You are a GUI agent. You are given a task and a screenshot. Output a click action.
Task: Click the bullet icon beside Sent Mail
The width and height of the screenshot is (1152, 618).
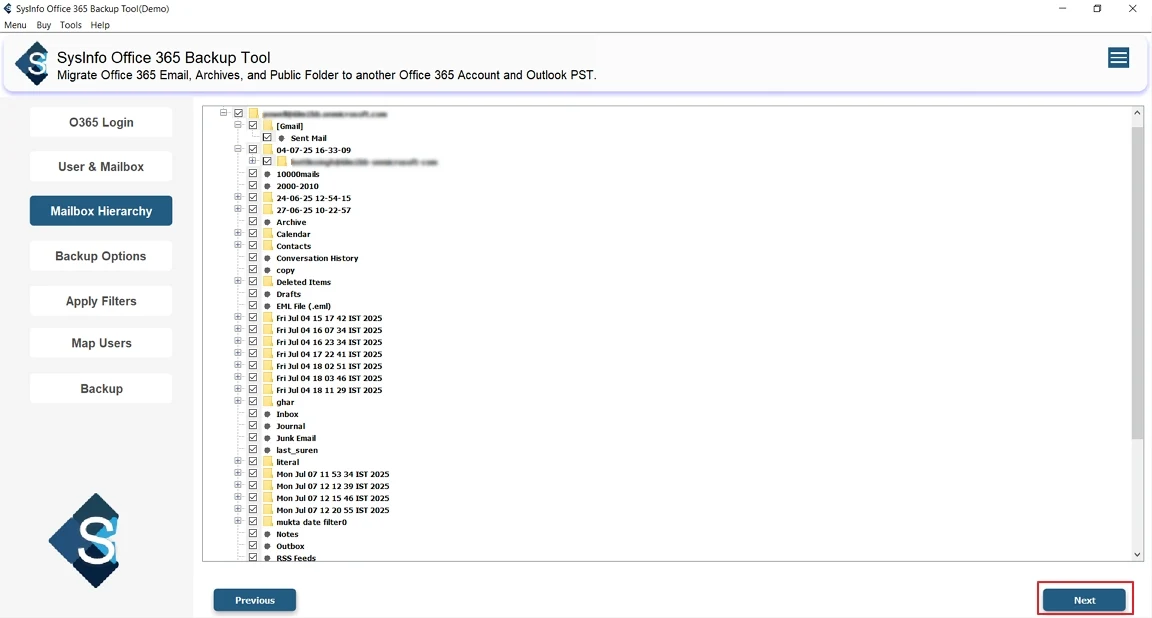pyautogui.click(x=281, y=138)
